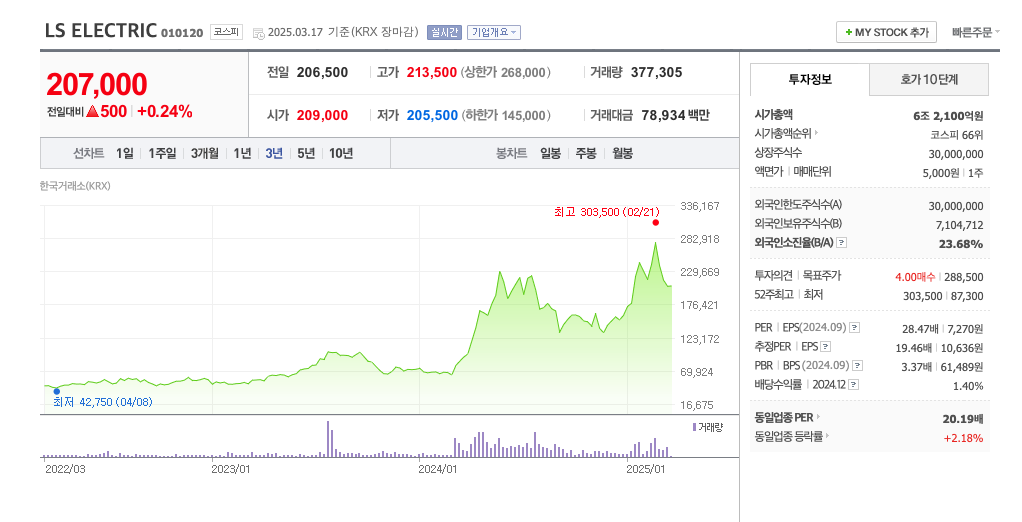This screenshot has width=1022, height=522.
Task: Click the 투자의견 label
Action: click(774, 276)
